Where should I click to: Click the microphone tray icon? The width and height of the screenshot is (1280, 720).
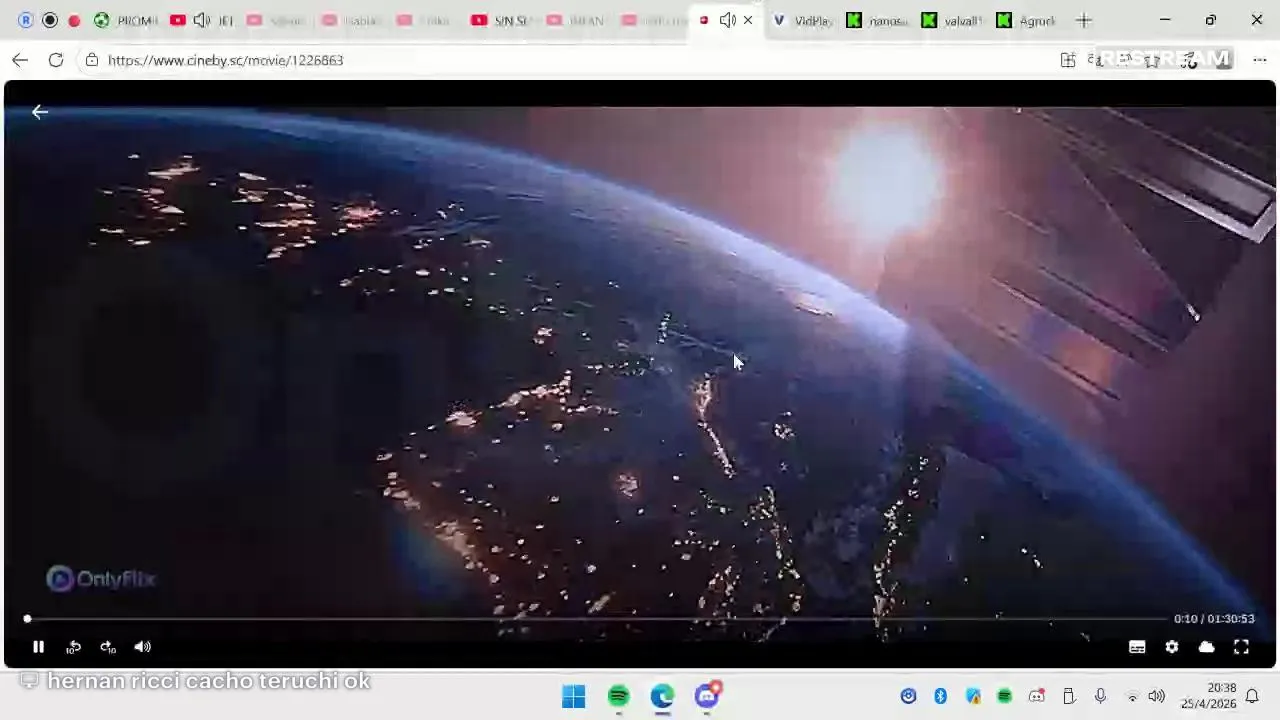tap(1100, 696)
